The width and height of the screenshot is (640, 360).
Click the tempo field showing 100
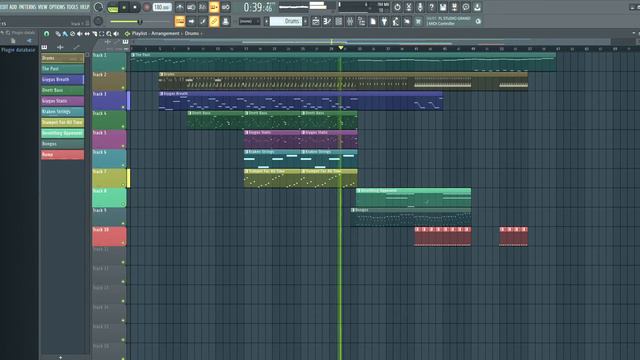point(162,7)
